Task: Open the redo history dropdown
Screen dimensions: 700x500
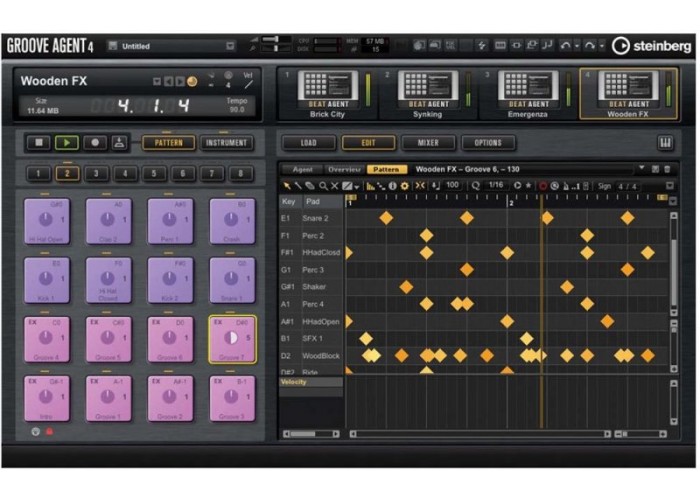Action: 601,46
